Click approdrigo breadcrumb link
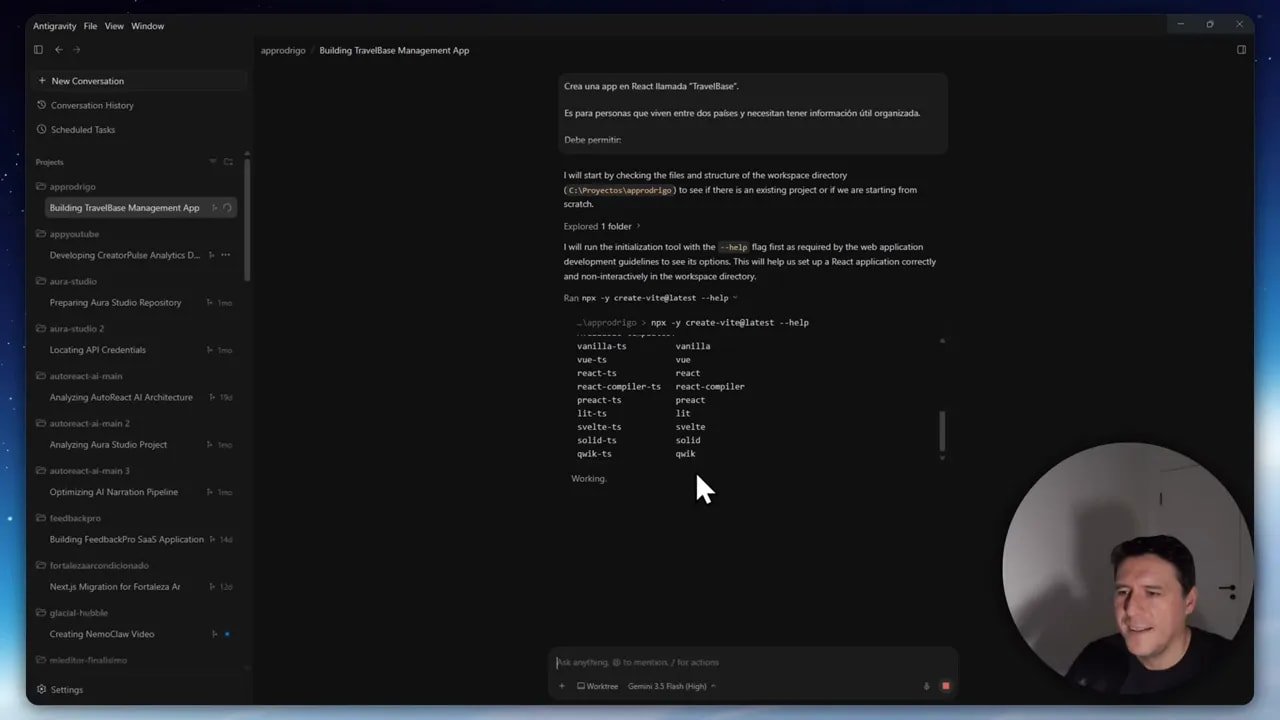 pos(283,50)
